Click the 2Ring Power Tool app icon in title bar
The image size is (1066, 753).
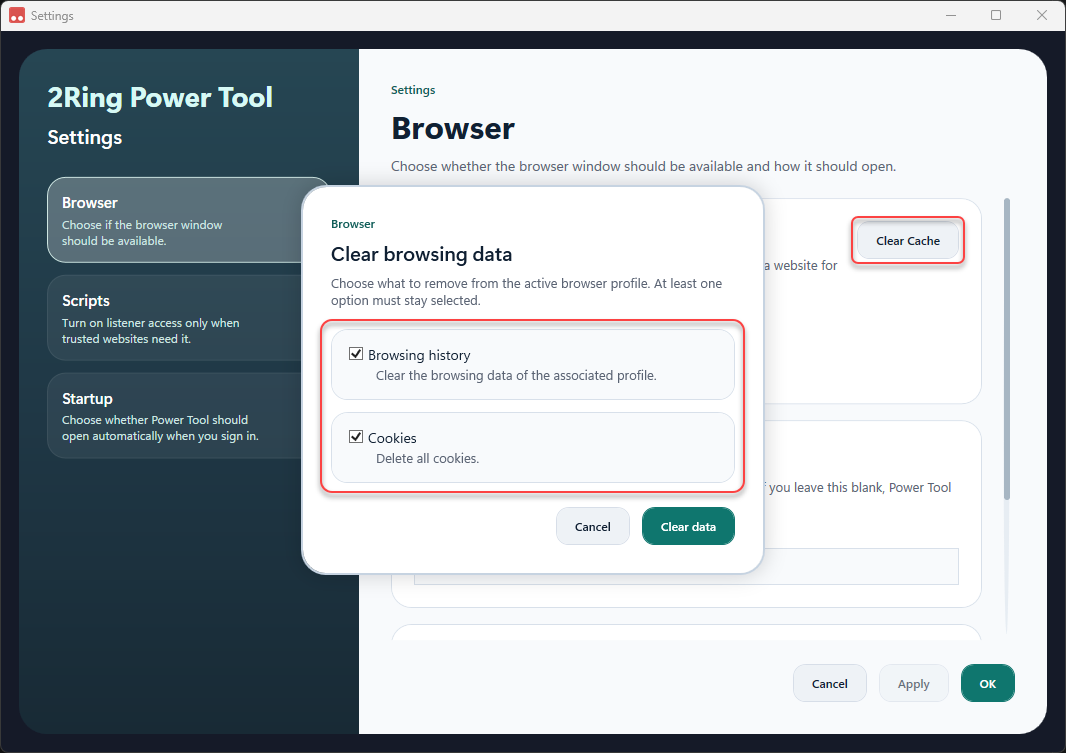tap(17, 15)
